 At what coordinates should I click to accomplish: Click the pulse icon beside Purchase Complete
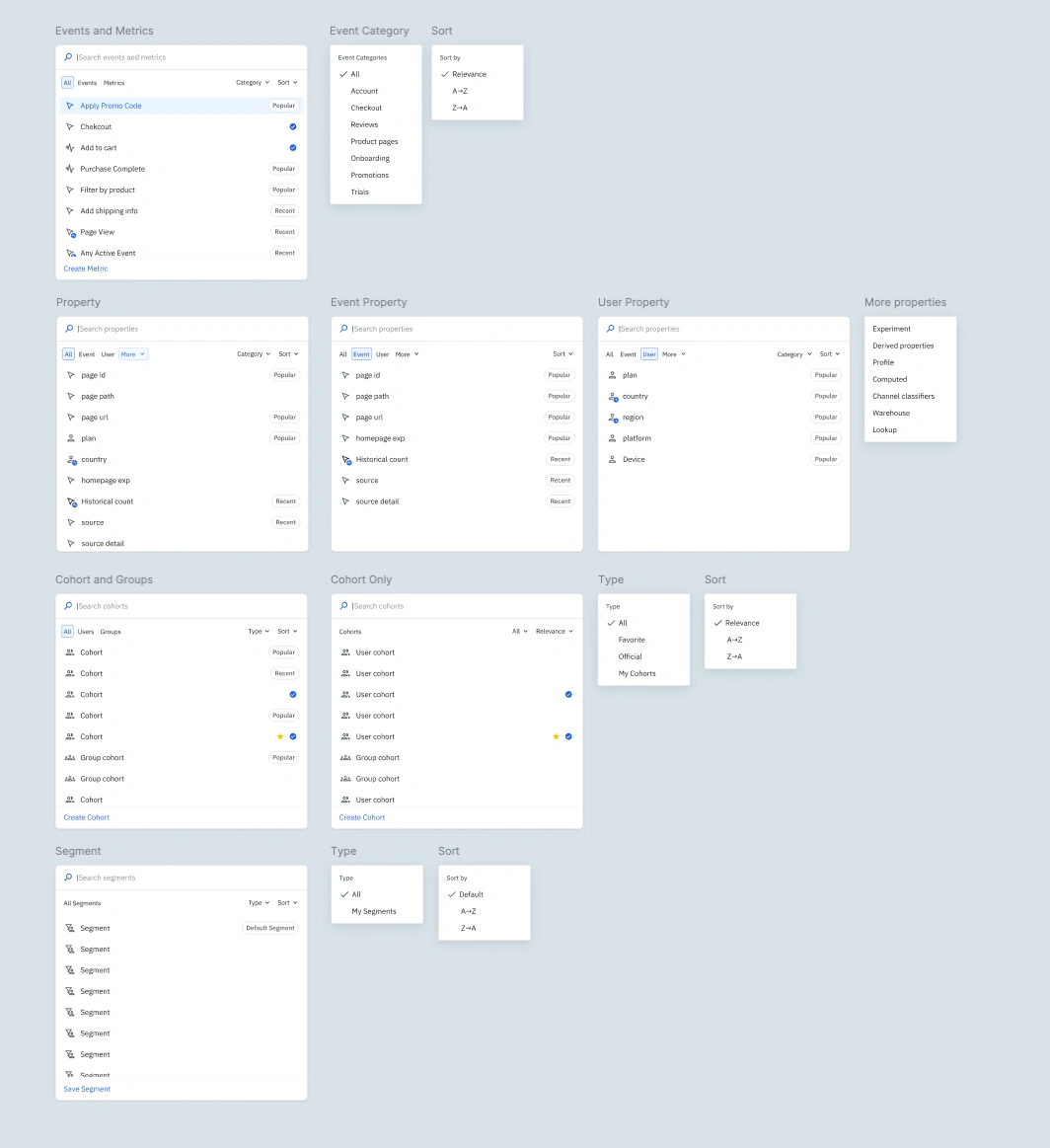[70, 169]
